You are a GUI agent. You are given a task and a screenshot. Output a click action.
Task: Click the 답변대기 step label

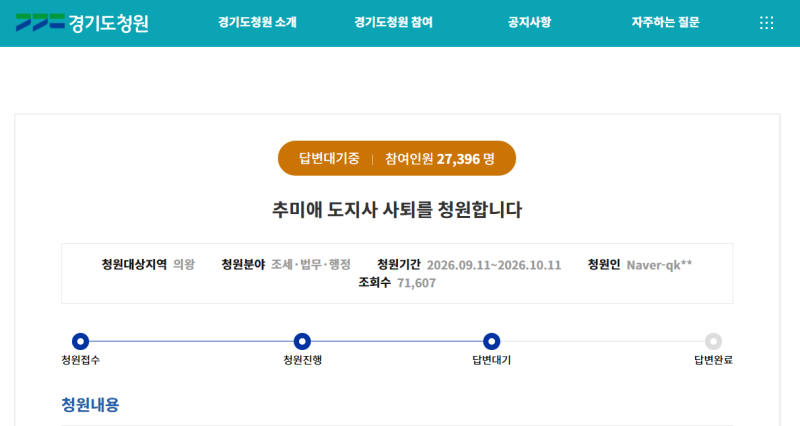click(491, 360)
